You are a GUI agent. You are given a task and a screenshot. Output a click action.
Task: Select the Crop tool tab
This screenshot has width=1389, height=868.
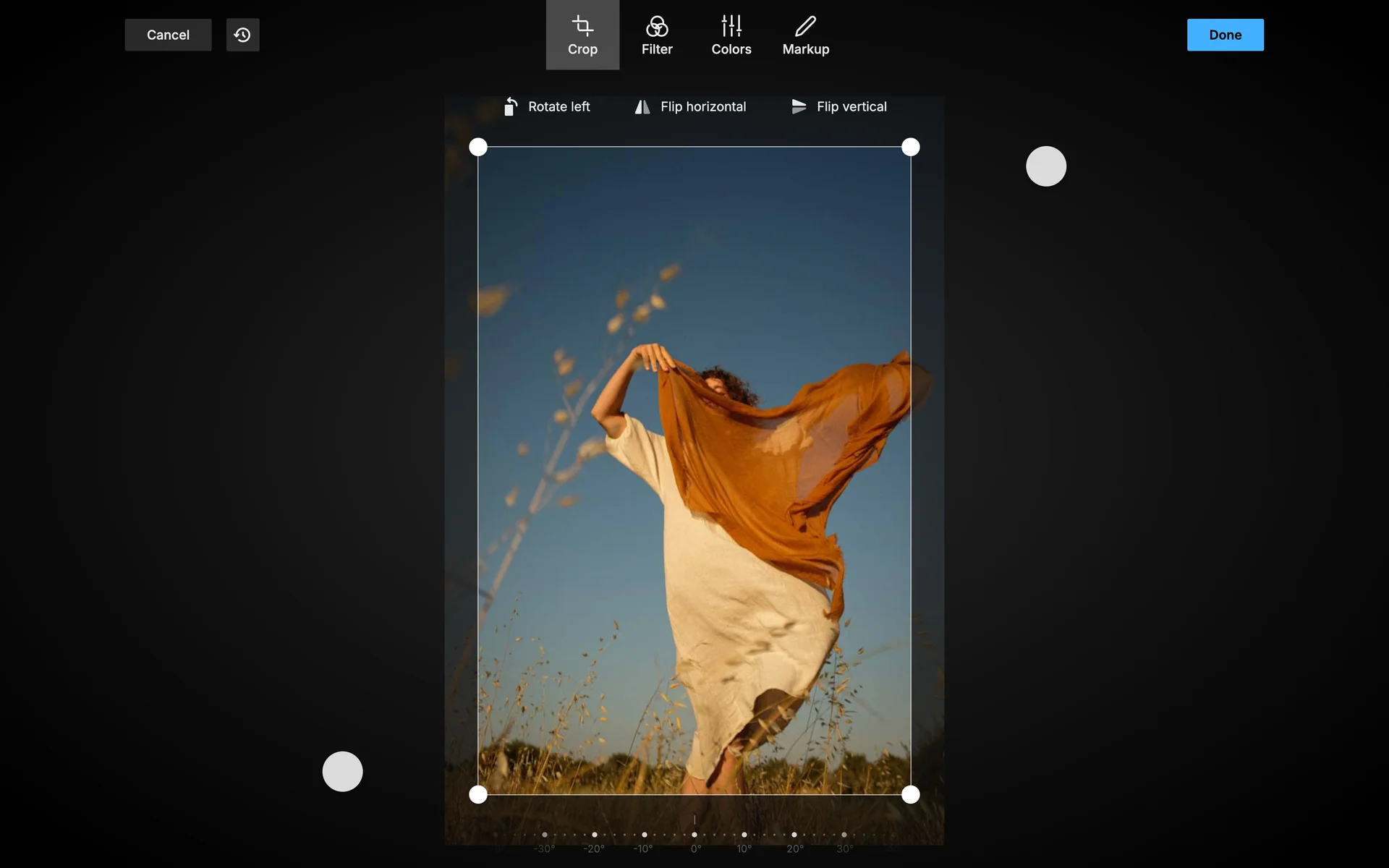(x=582, y=35)
